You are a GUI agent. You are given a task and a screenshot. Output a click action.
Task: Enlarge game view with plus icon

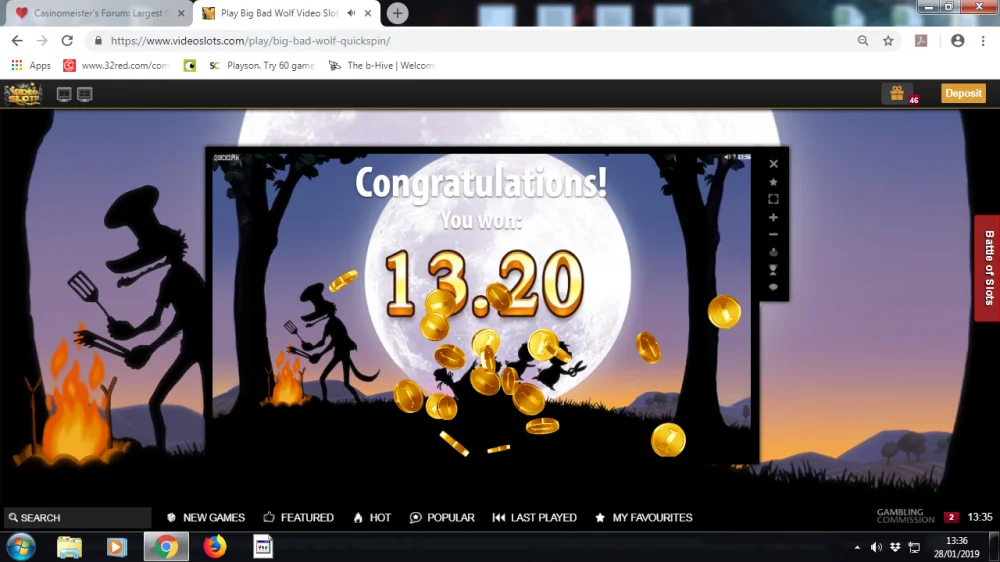pos(773,218)
